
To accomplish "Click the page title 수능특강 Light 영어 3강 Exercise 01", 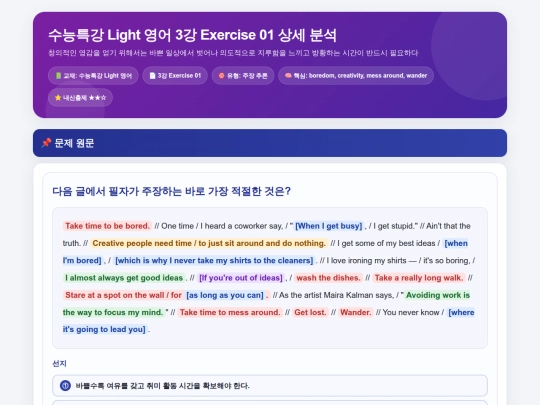I will (192, 35).
